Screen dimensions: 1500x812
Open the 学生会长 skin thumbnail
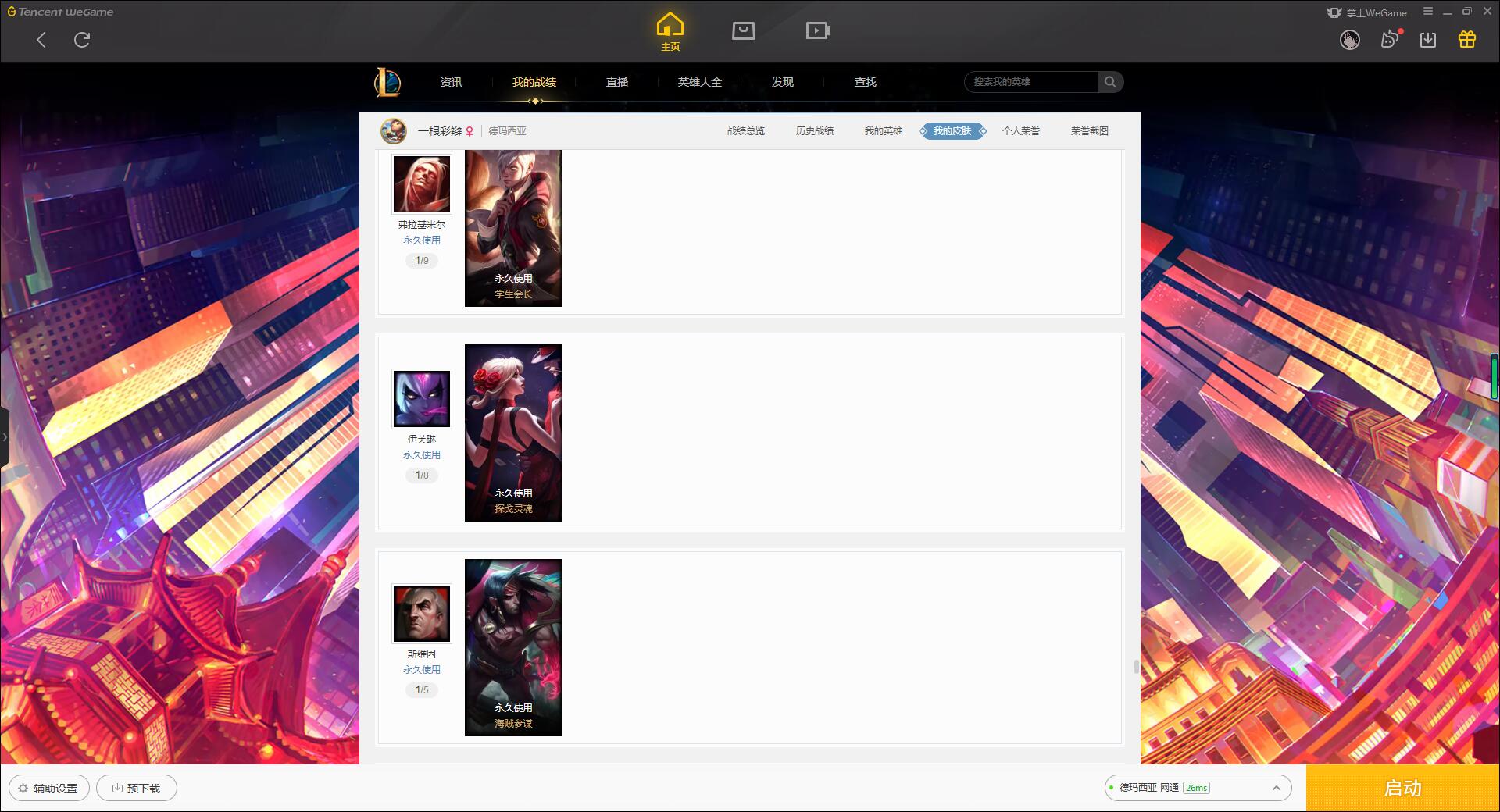[513, 228]
